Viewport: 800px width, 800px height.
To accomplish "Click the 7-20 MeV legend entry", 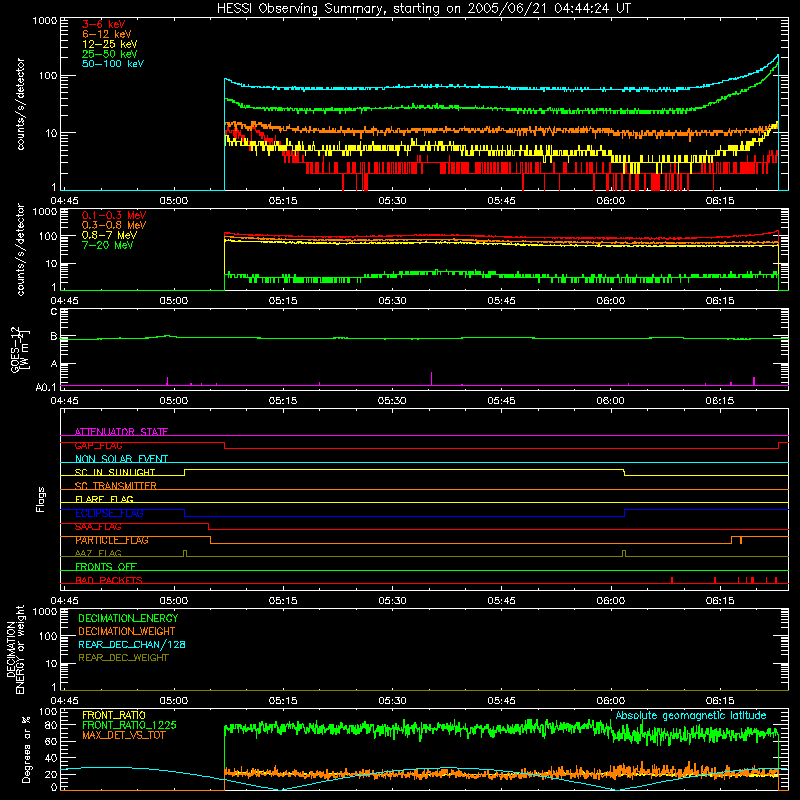I will 107,245.
